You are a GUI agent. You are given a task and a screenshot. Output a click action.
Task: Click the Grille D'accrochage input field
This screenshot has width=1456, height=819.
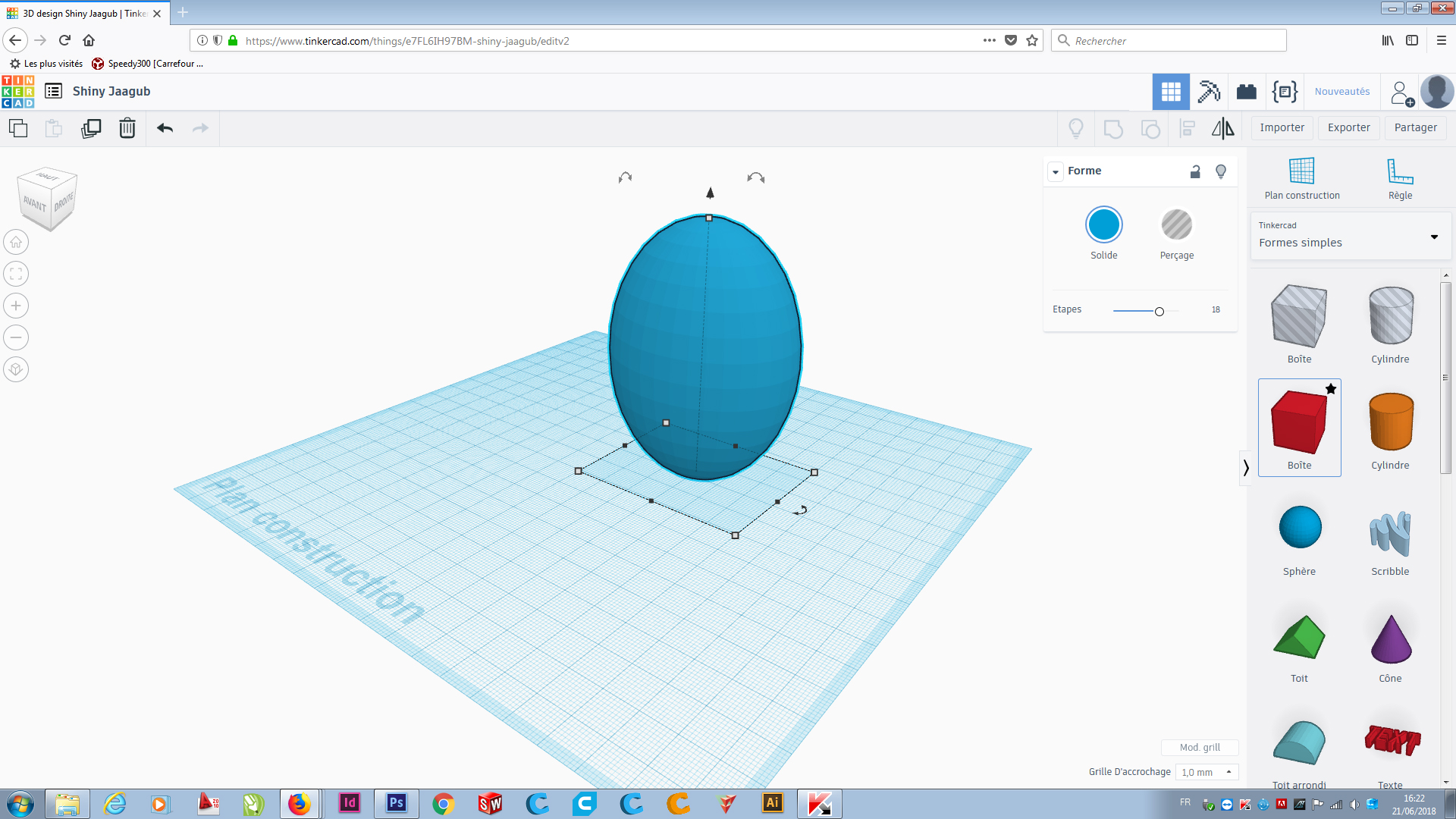(x=1205, y=771)
